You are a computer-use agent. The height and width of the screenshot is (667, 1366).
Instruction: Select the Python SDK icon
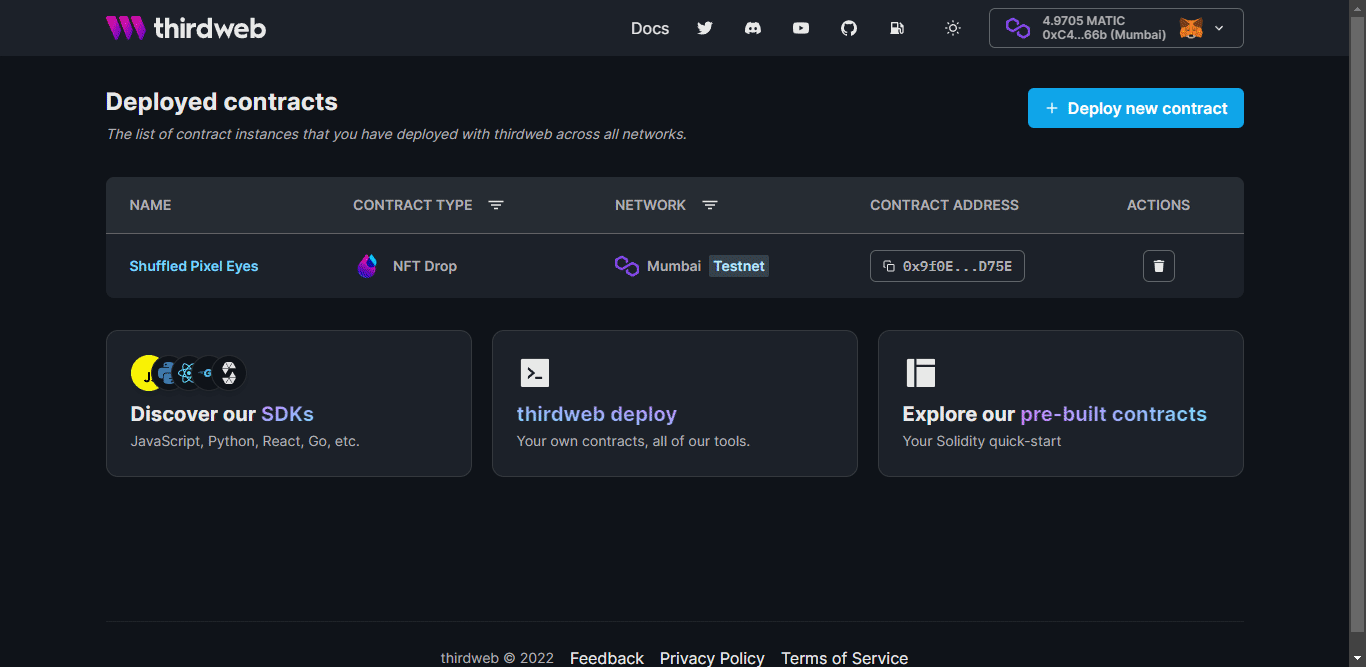click(x=166, y=372)
